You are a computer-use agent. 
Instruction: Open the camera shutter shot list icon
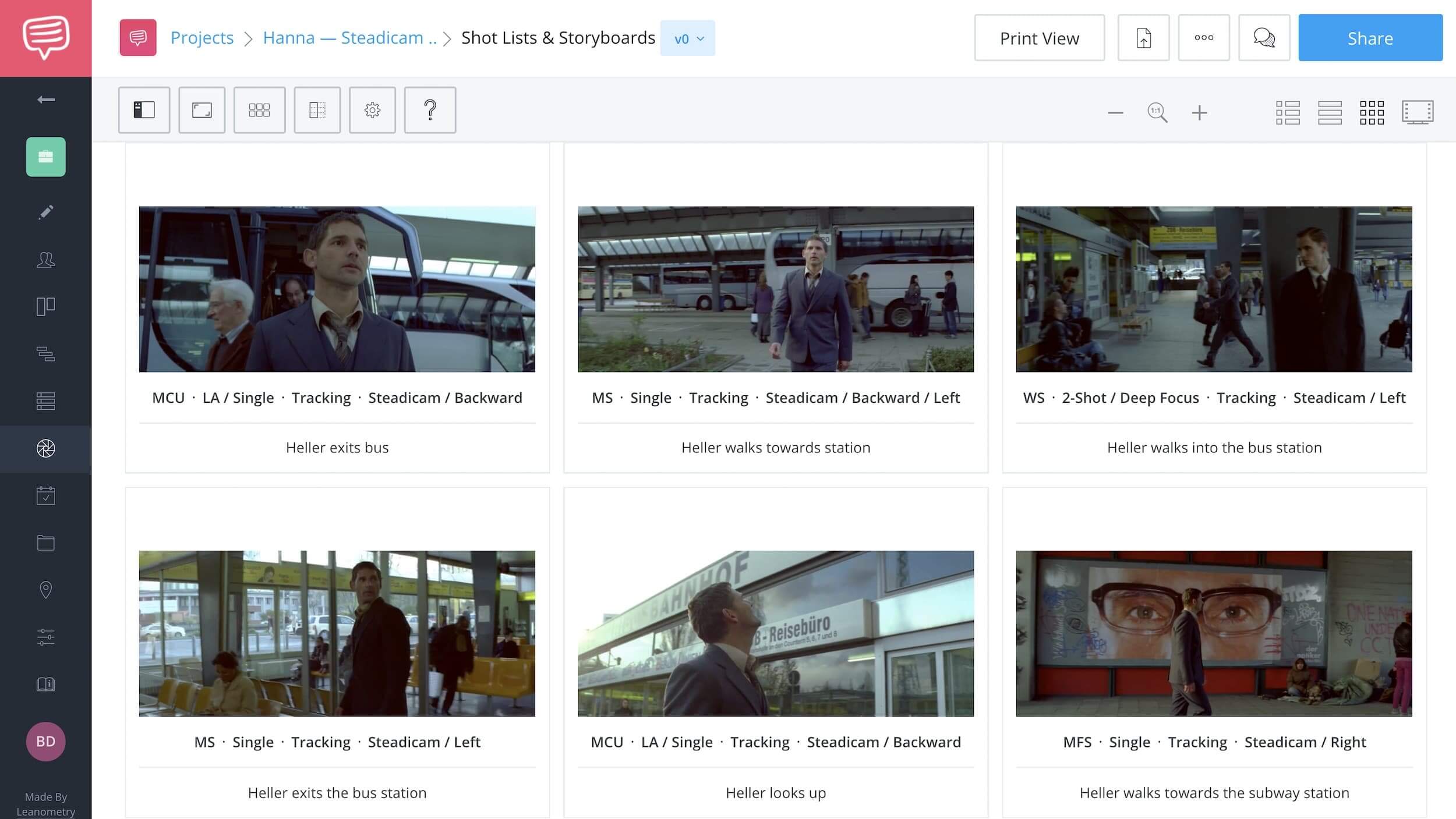(45, 448)
